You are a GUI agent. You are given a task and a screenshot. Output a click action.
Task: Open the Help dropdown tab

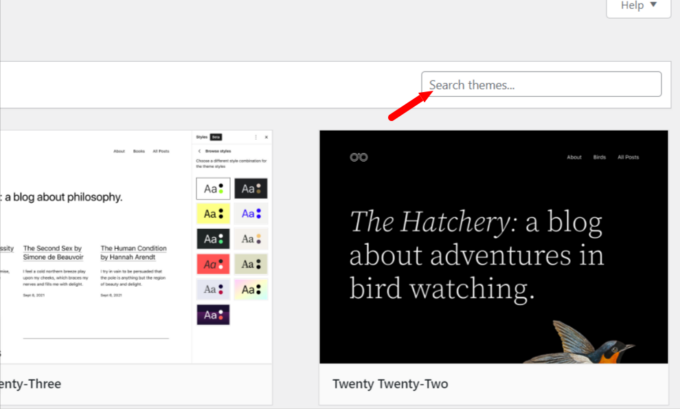pos(638,6)
